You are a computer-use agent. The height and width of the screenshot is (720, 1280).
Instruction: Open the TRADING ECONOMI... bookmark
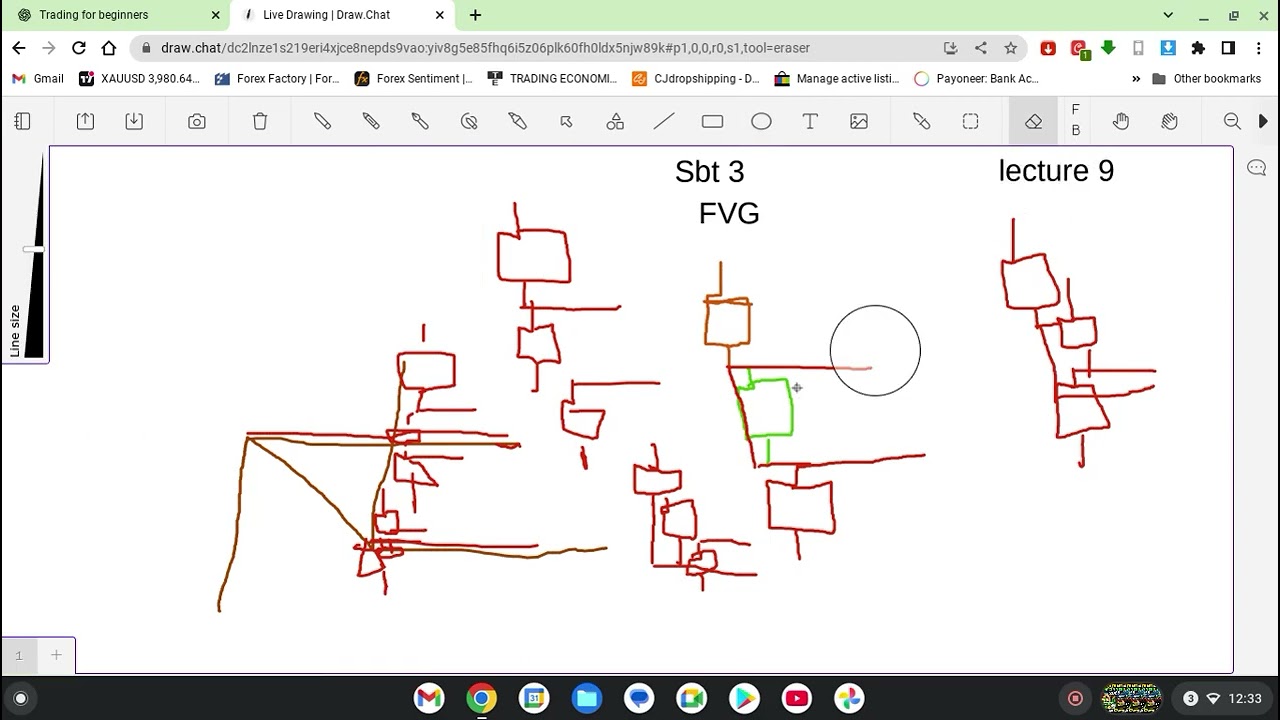pos(552,78)
